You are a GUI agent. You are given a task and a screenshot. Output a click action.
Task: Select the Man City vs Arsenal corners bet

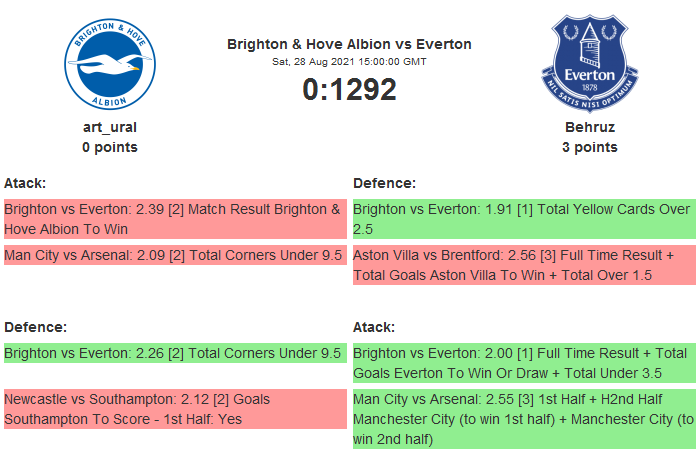pyautogui.click(x=174, y=255)
